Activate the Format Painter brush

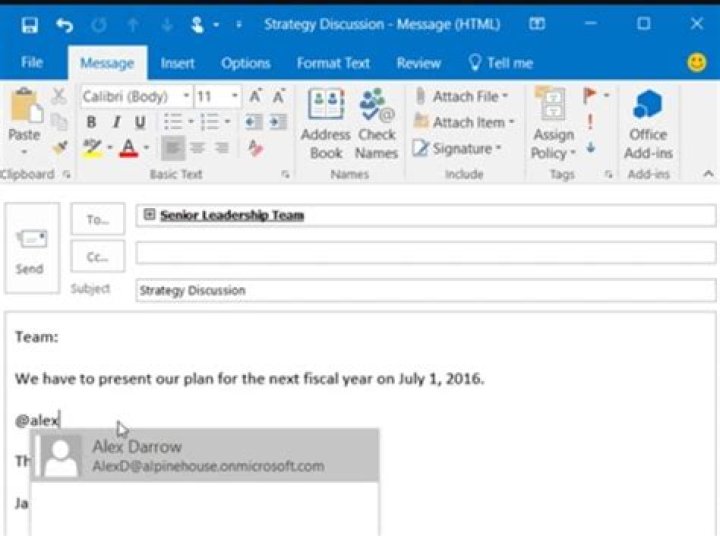pyautogui.click(x=60, y=148)
